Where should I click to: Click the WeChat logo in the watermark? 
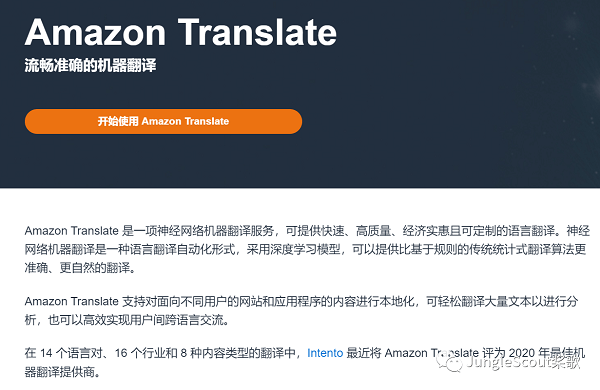coord(450,362)
